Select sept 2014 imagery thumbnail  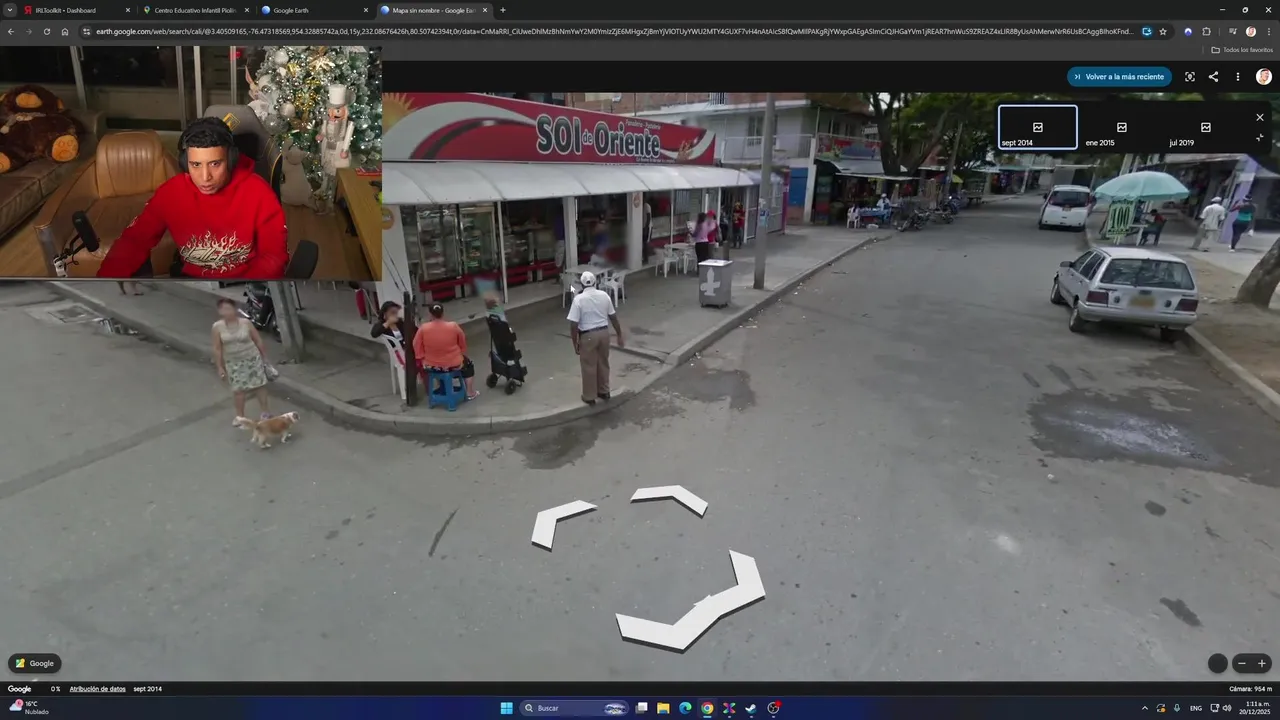[x=1038, y=128]
